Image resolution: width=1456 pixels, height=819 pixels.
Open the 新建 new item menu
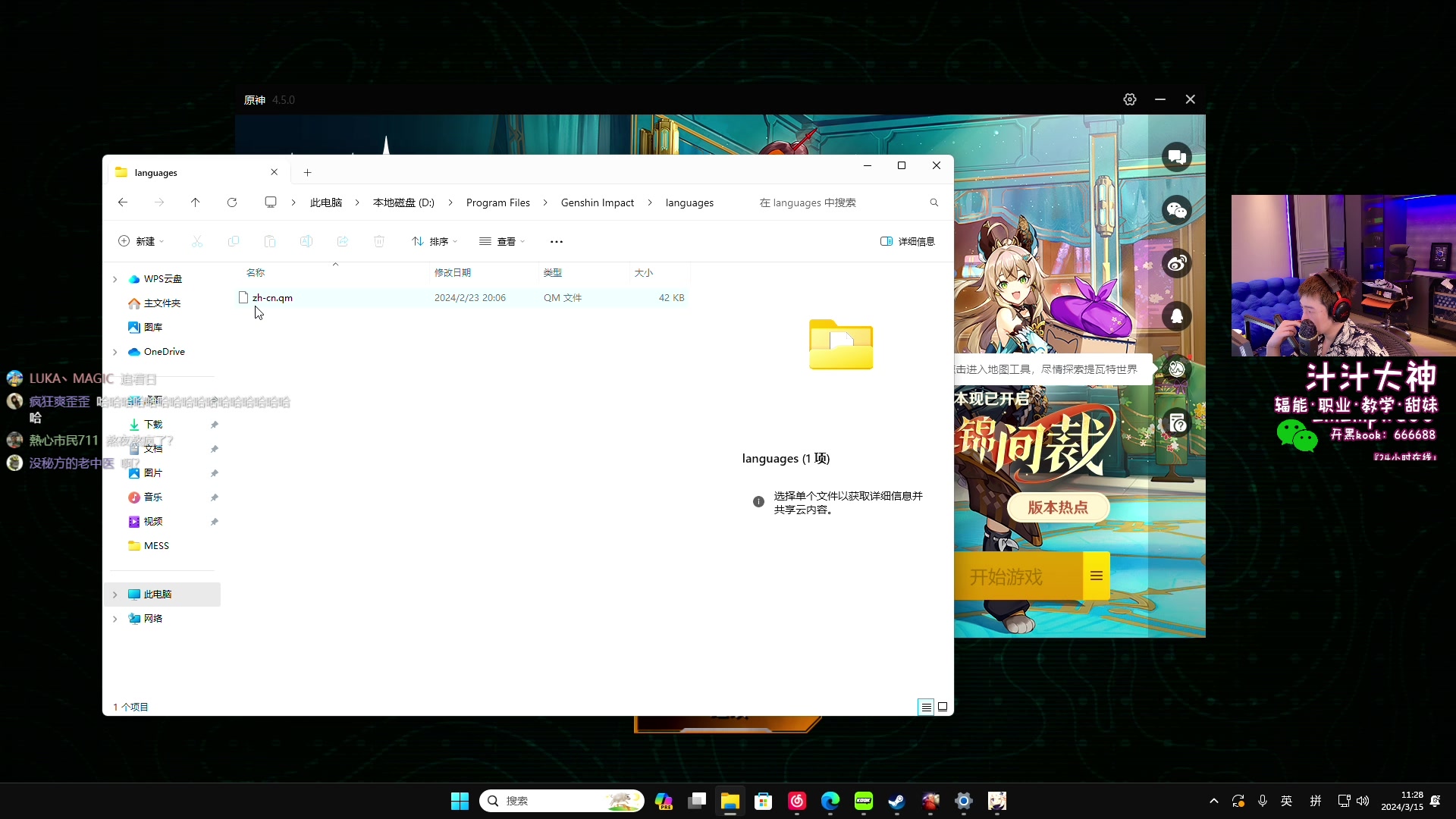tap(141, 241)
